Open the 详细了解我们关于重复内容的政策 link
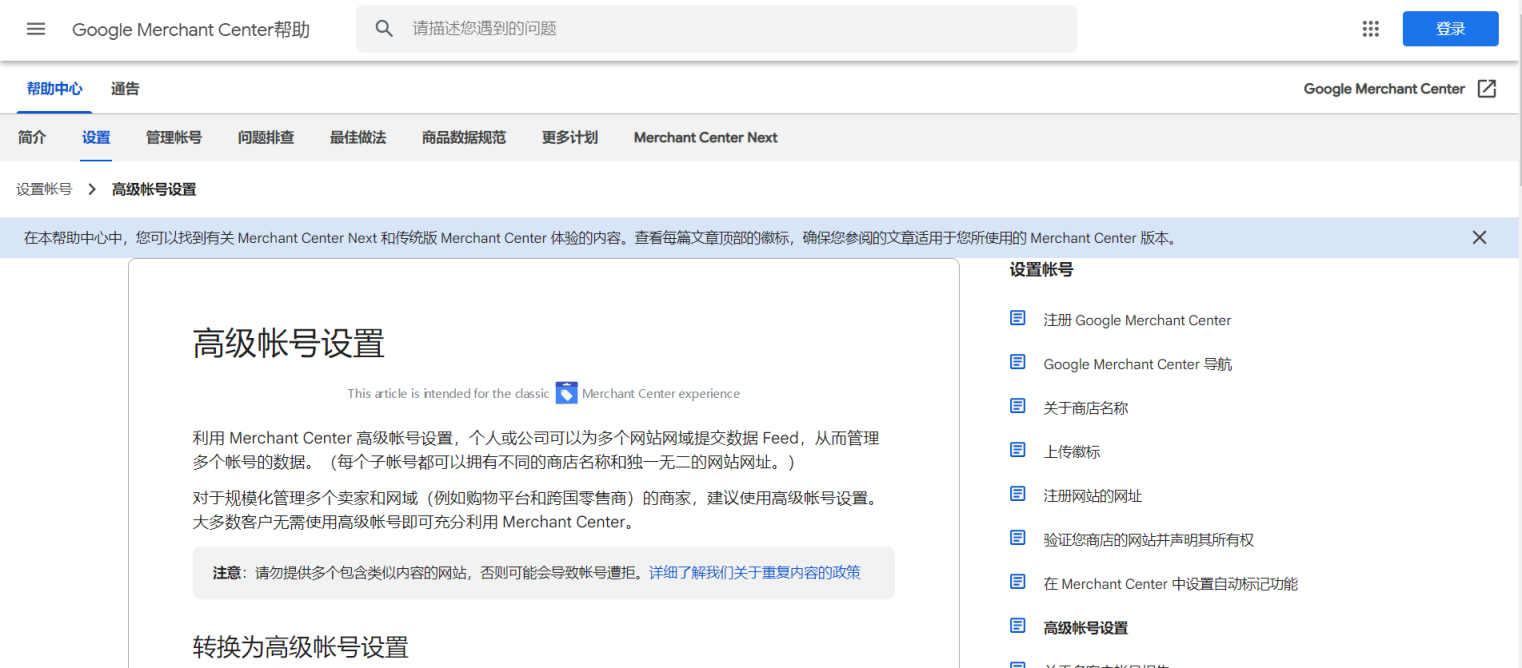The width and height of the screenshot is (1522, 668). (754, 572)
